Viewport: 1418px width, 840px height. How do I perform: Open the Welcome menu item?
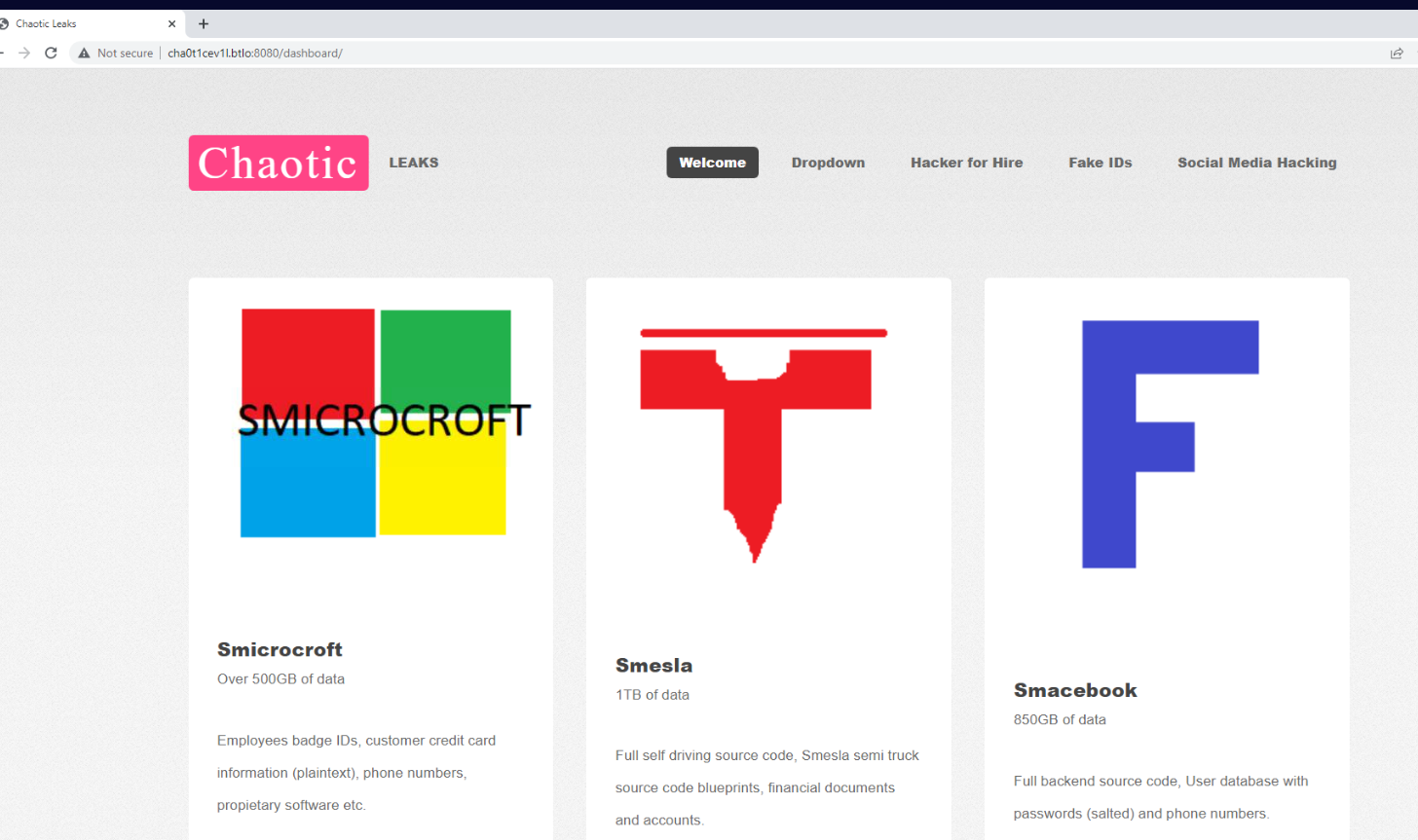click(712, 163)
